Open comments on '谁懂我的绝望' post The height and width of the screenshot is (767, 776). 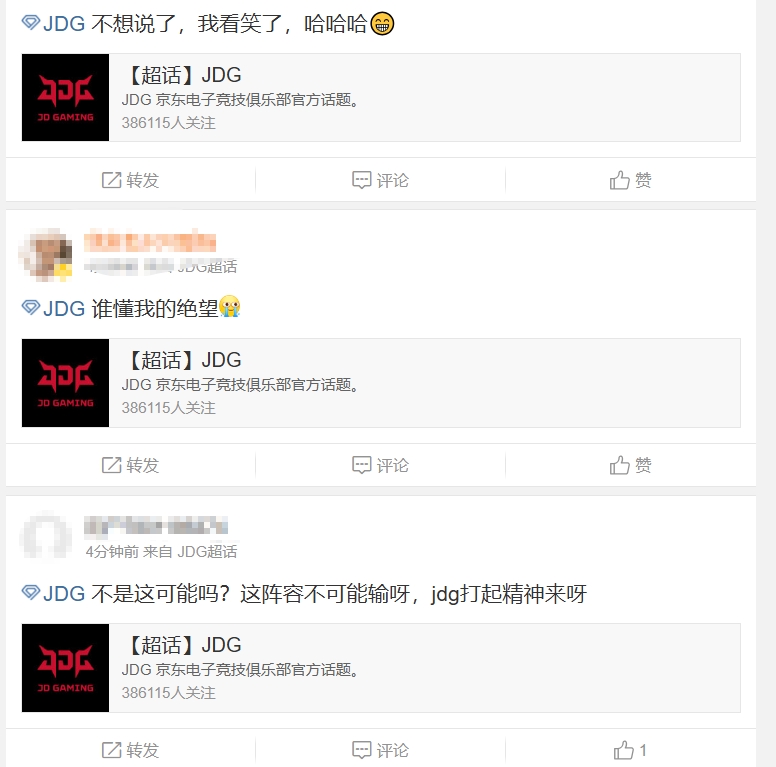pos(380,465)
